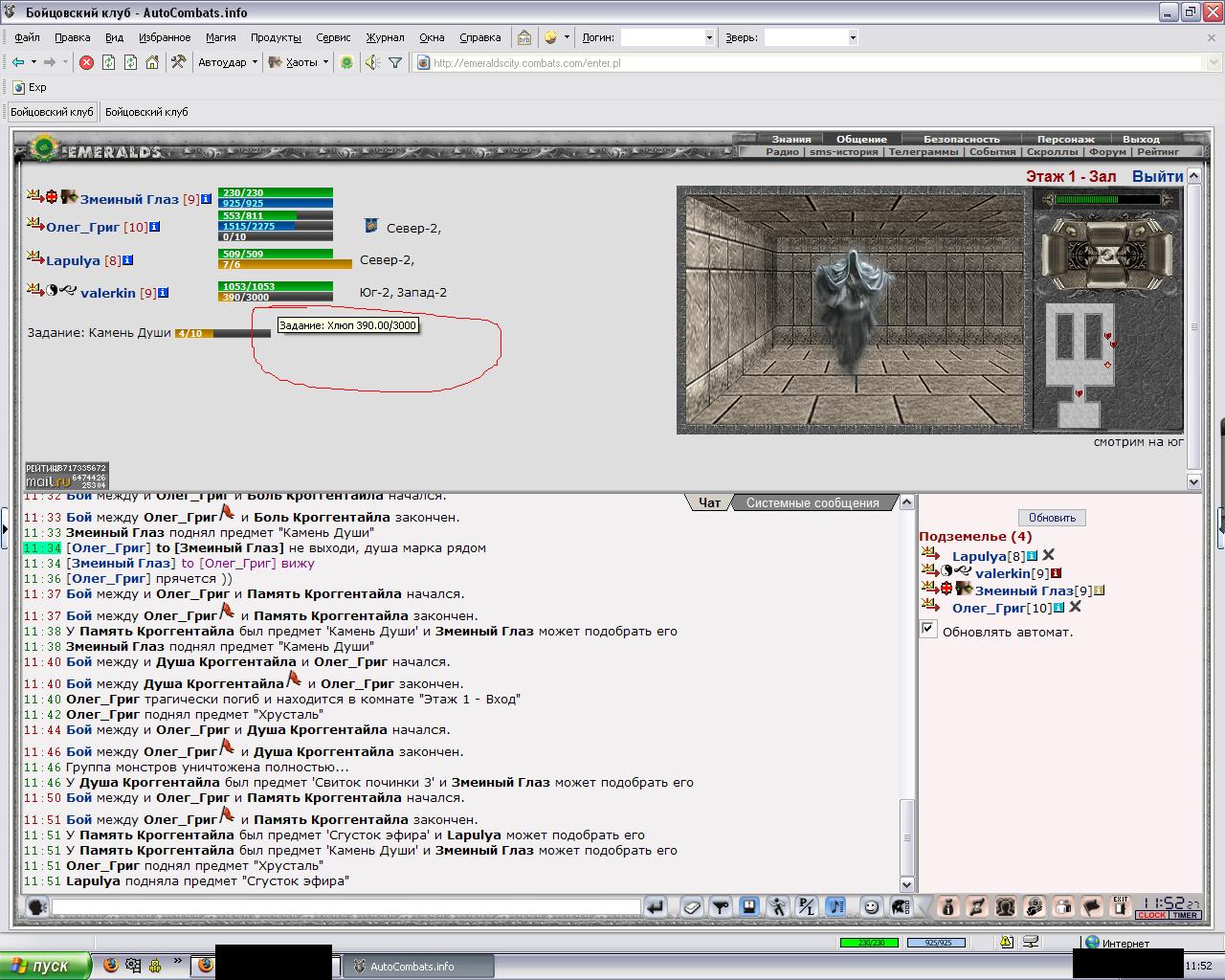Switch to Системные сообщения tab
The image size is (1225, 980).
coord(812,502)
